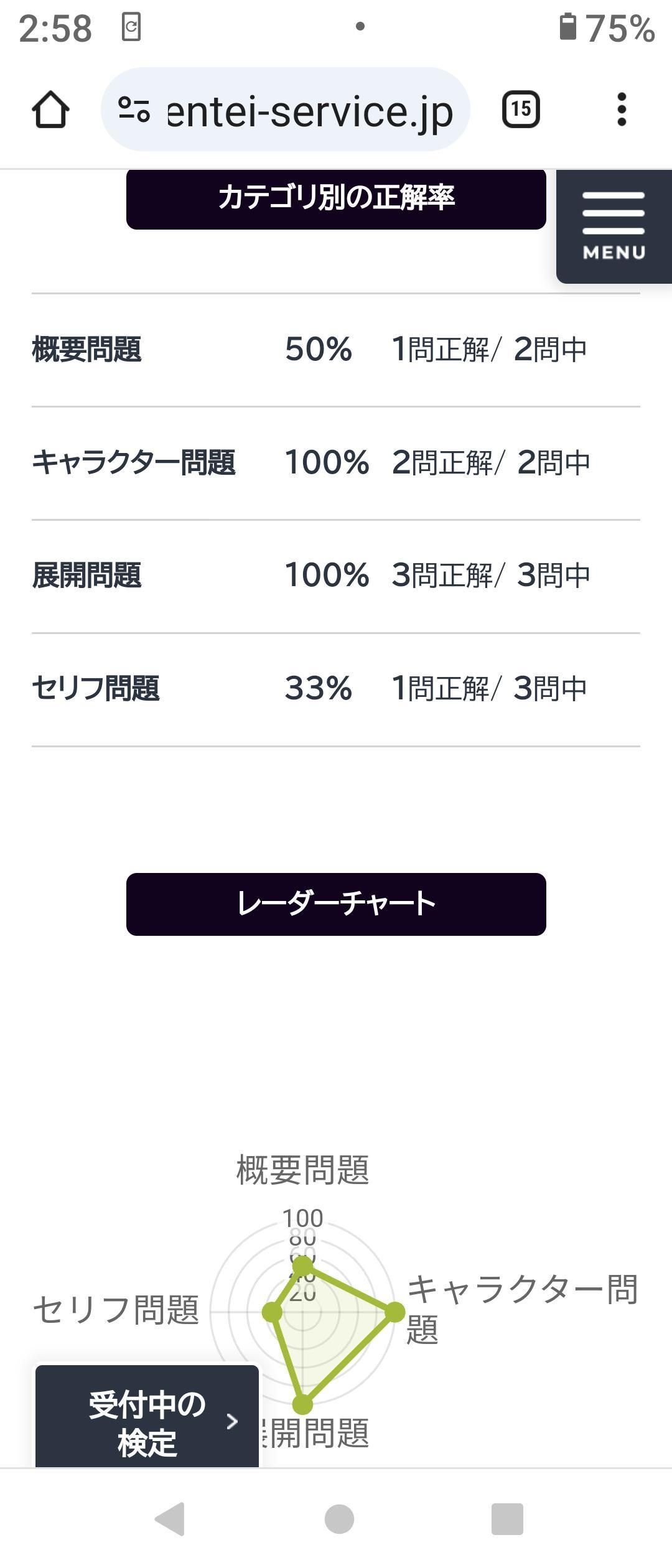Screen dimensions: 672x1568
Task: Select the 概要問題 row
Action: pos(336,350)
